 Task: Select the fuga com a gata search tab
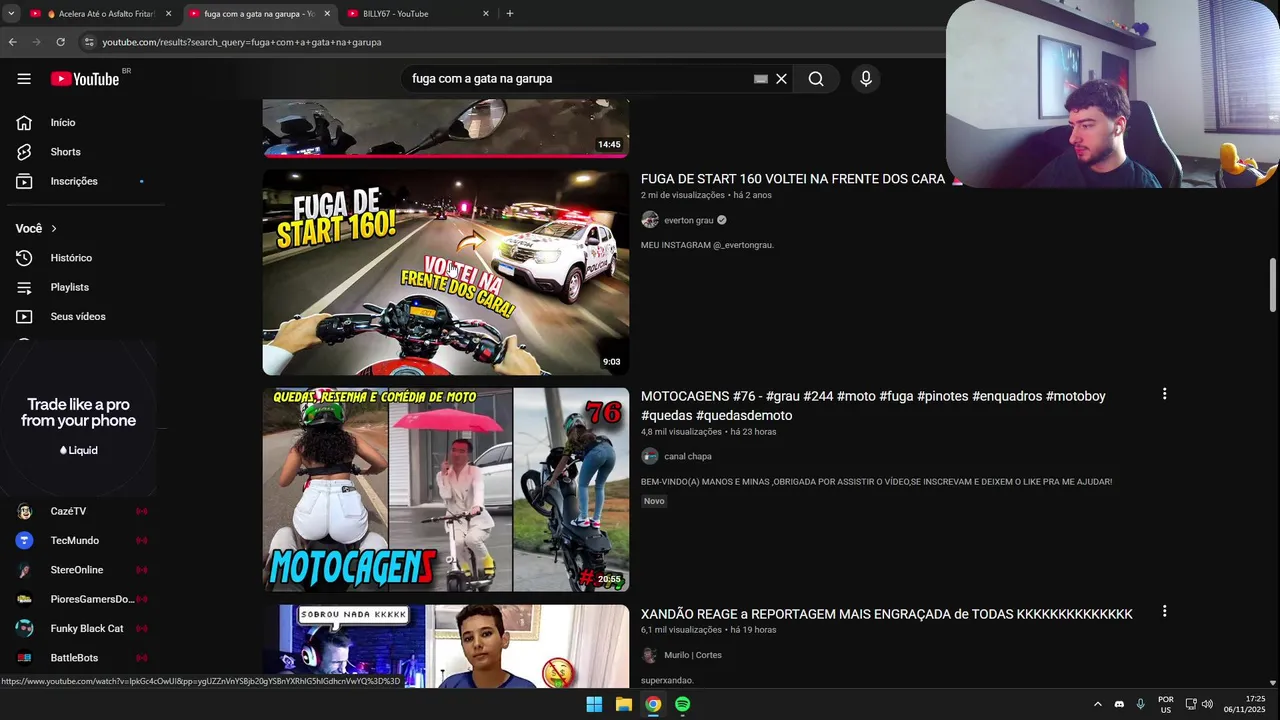click(x=259, y=14)
